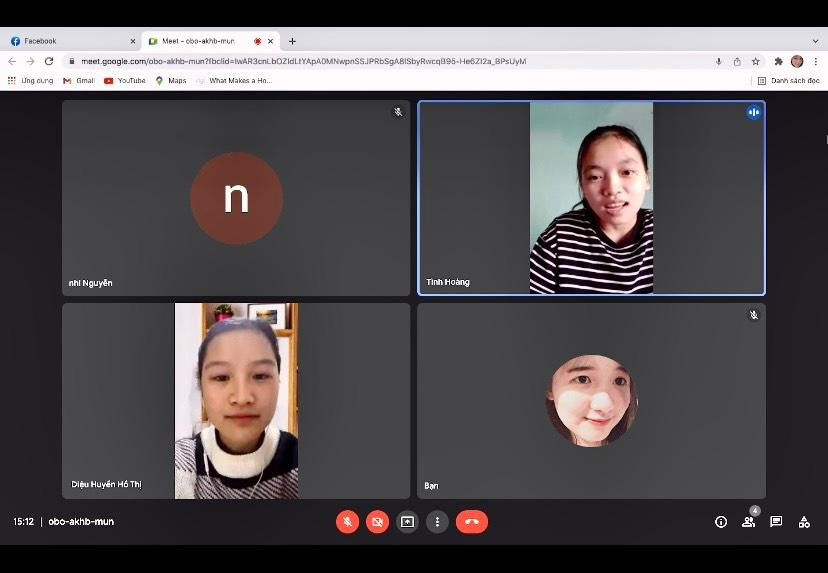Open Activities panel icon
The height and width of the screenshot is (573, 828).
(804, 522)
